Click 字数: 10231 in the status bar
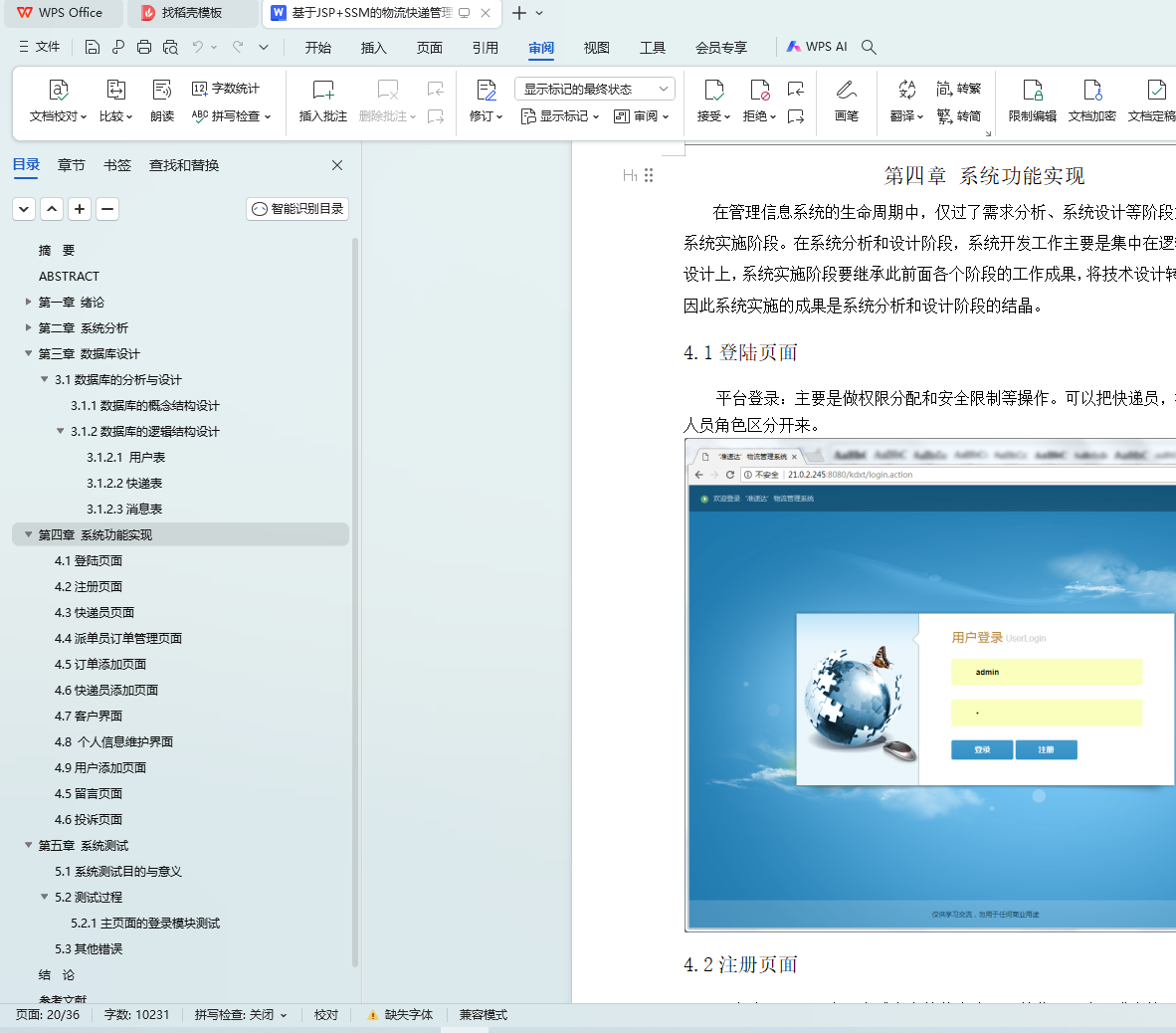The height and width of the screenshot is (1033, 1176). [x=136, y=1015]
